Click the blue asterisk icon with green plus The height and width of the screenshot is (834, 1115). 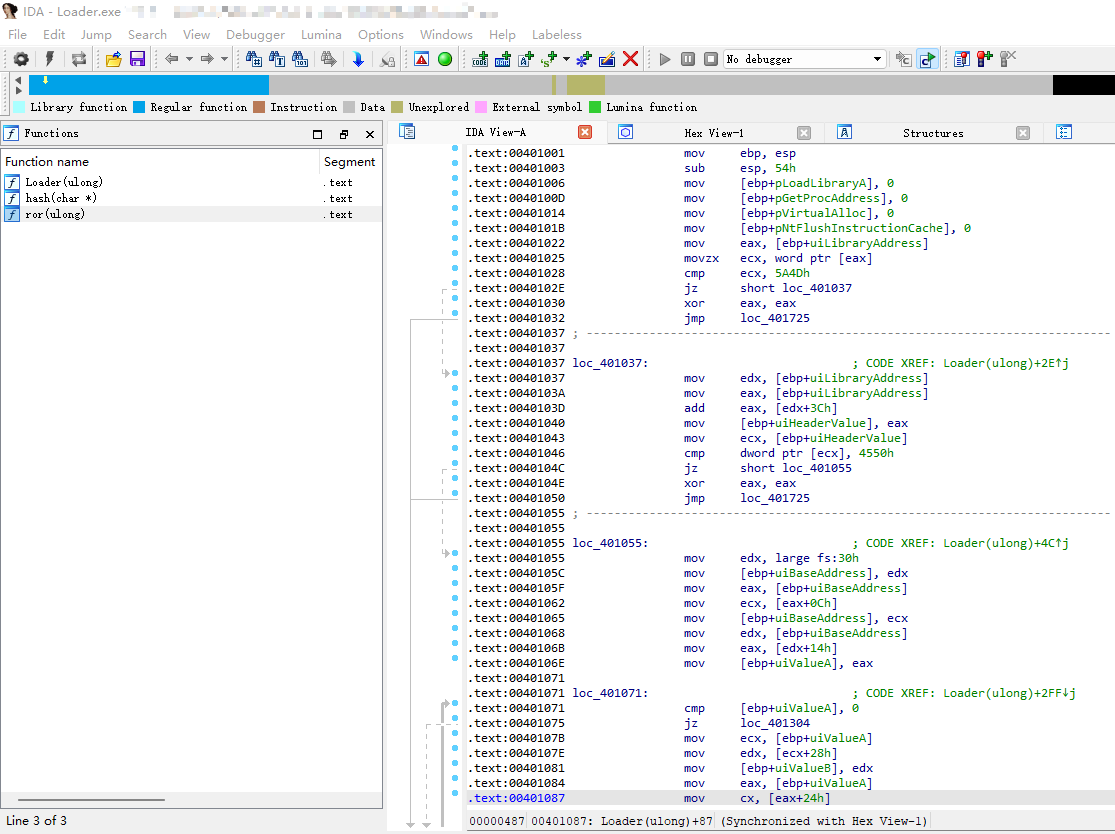click(584, 59)
